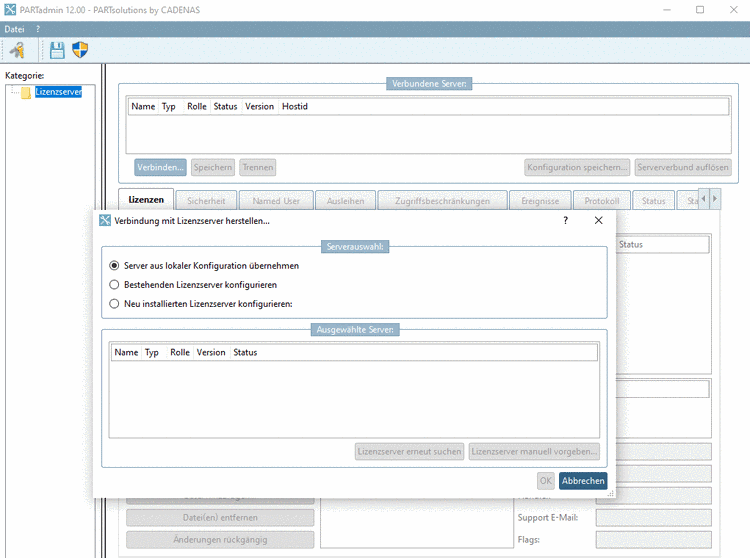This screenshot has height=558, width=750.
Task: Click Status column header in Ausgewählte Server
Action: point(245,352)
